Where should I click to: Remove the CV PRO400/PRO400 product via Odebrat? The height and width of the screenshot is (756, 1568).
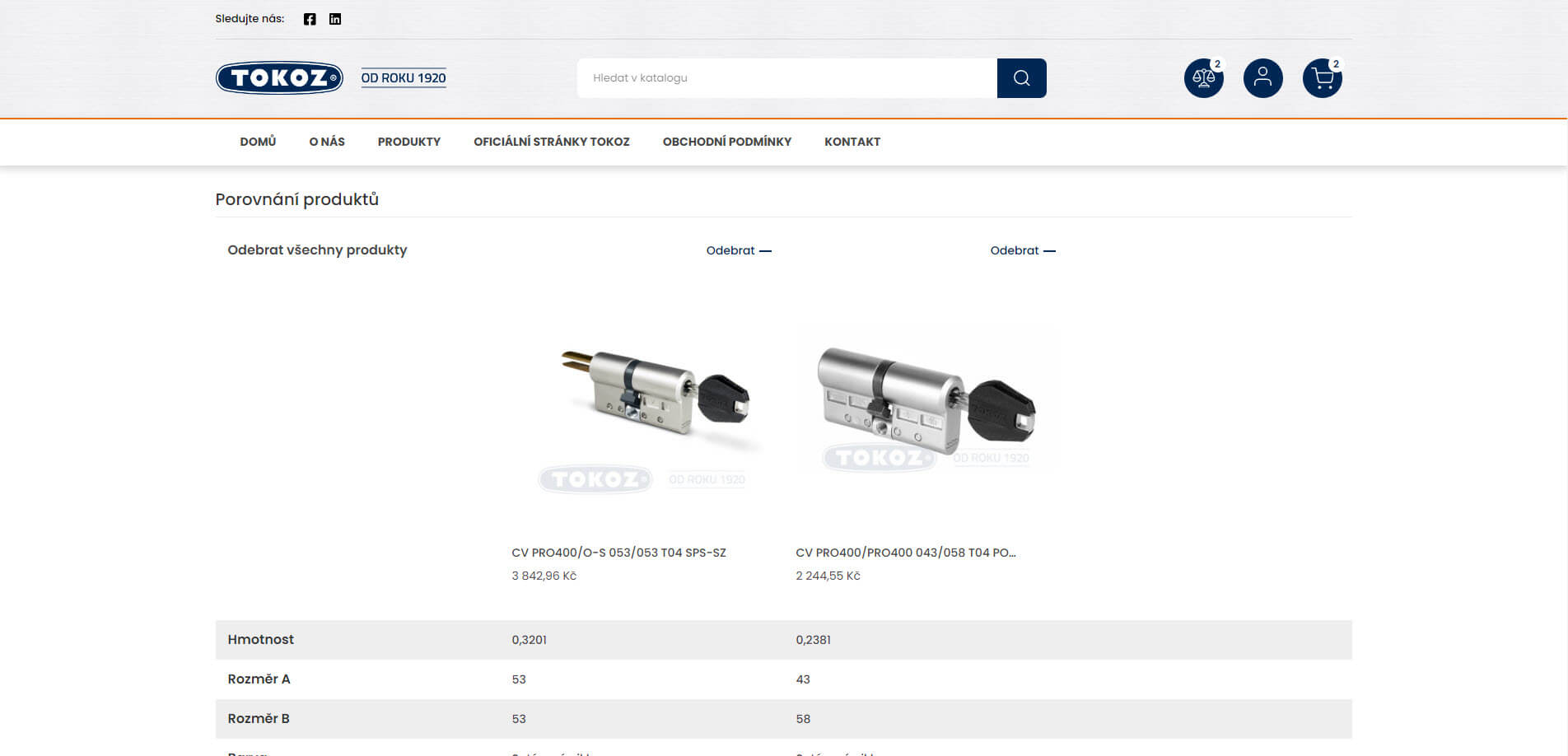pos(1023,250)
